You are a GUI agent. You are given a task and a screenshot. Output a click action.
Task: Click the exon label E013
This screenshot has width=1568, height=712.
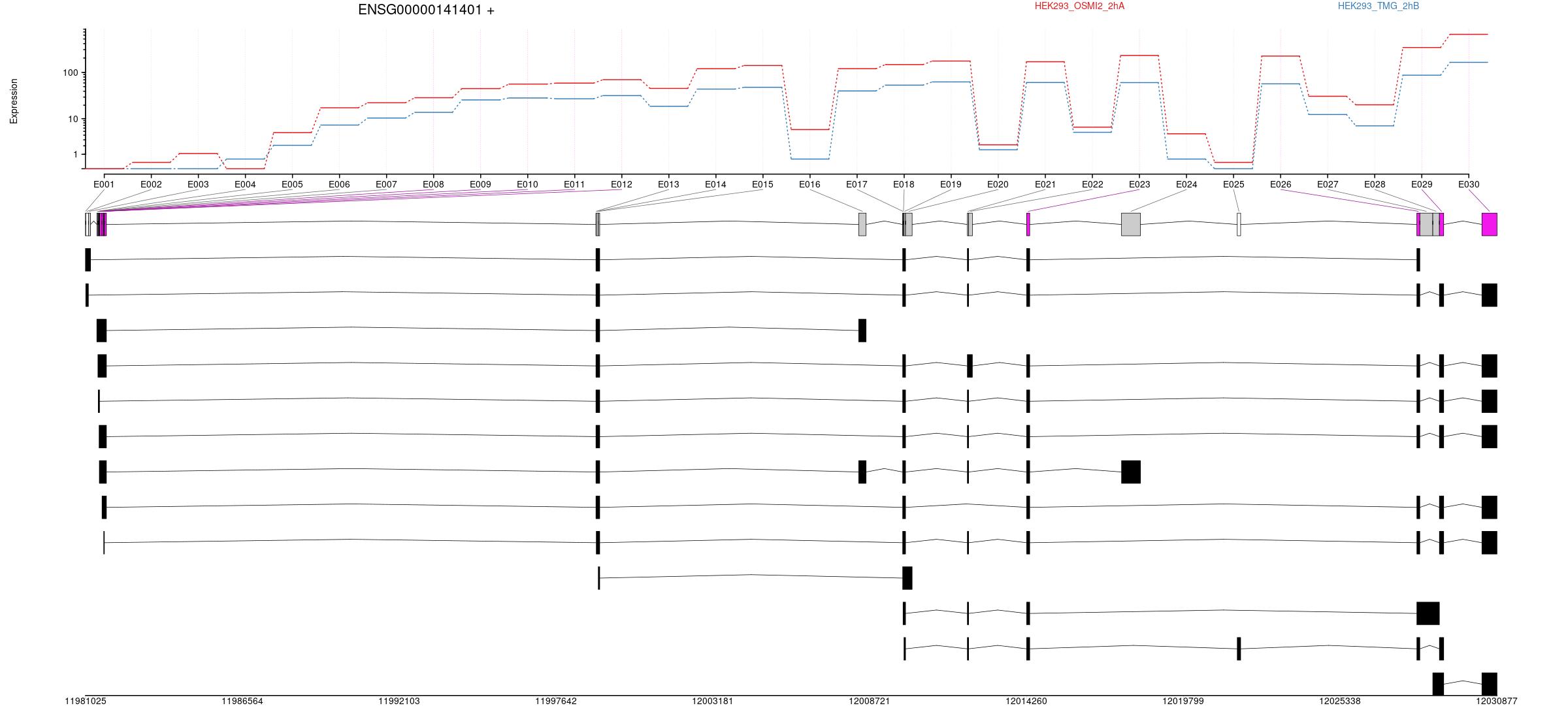click(668, 184)
